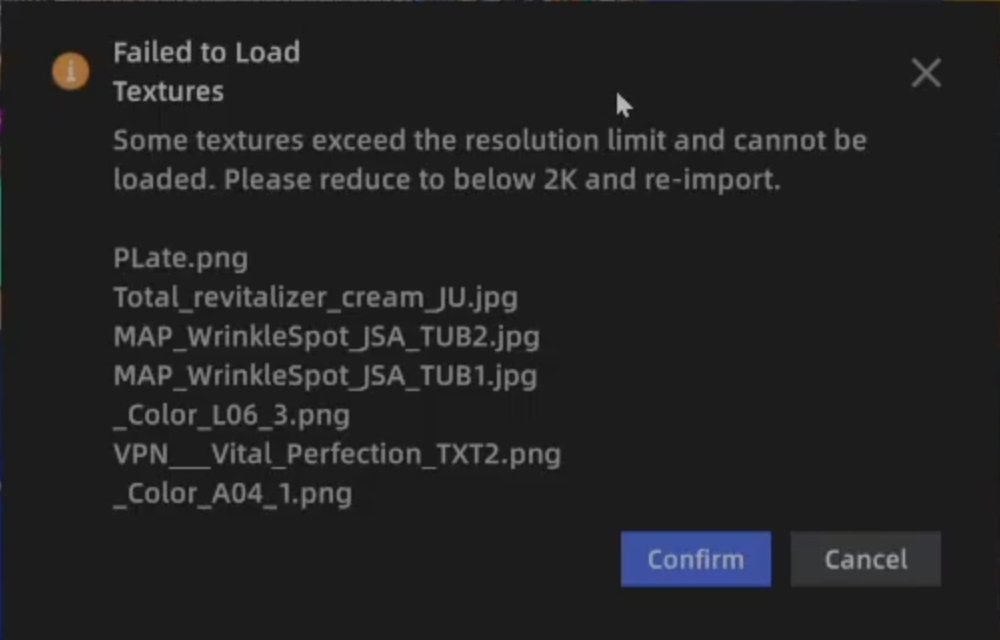1000x640 pixels.
Task: Select _Color_L06_3.png entry
Action: (232, 416)
